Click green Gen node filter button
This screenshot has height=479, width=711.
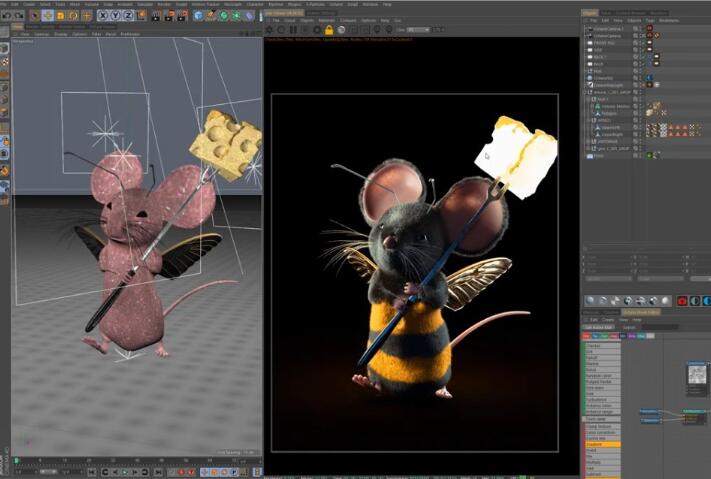tap(604, 336)
